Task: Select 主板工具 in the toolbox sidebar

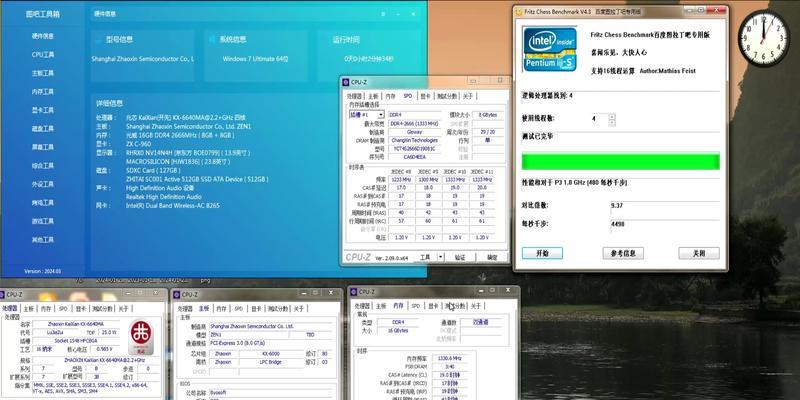Action: coord(43,73)
